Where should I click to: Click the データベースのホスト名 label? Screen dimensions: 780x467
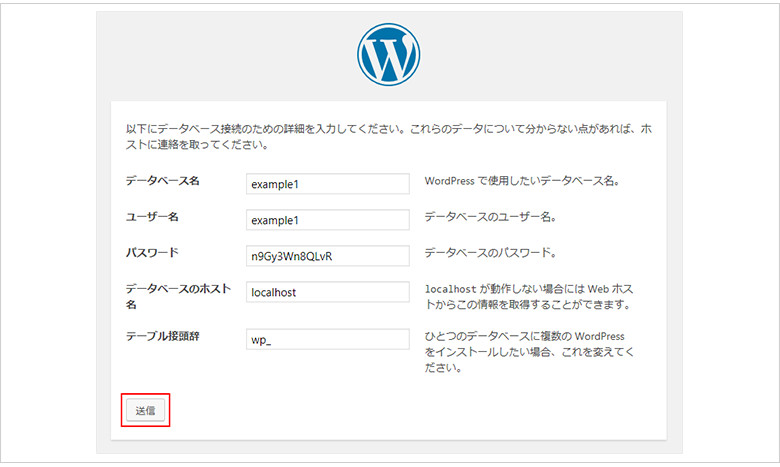pos(177,295)
